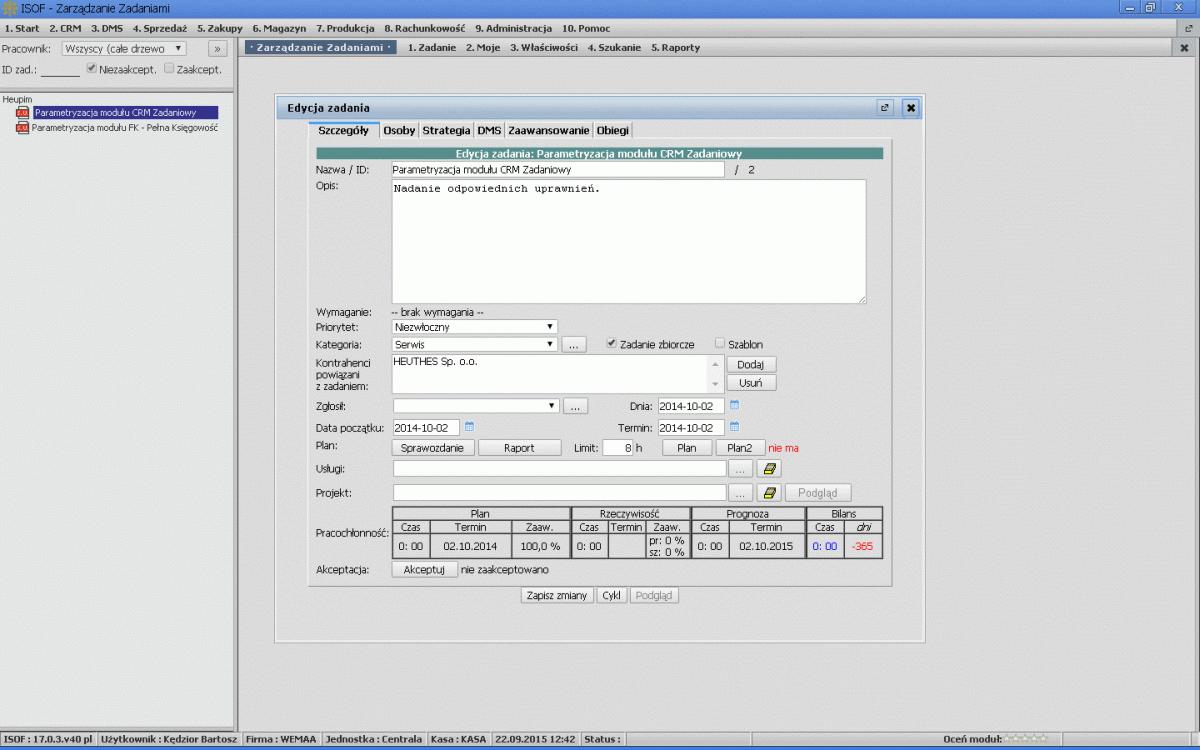Switch to the Osoby tab
The image size is (1200, 750).
[399, 130]
